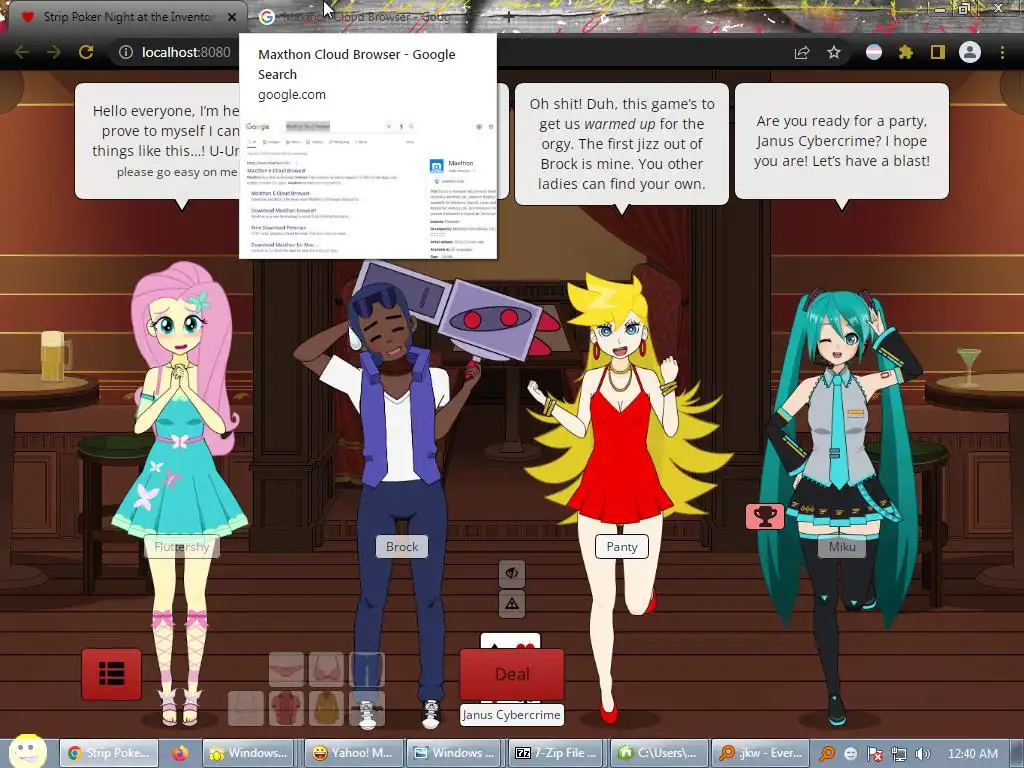Open the Extensions puzzle icon
This screenshot has height=768, width=1024.
pyautogui.click(x=906, y=52)
